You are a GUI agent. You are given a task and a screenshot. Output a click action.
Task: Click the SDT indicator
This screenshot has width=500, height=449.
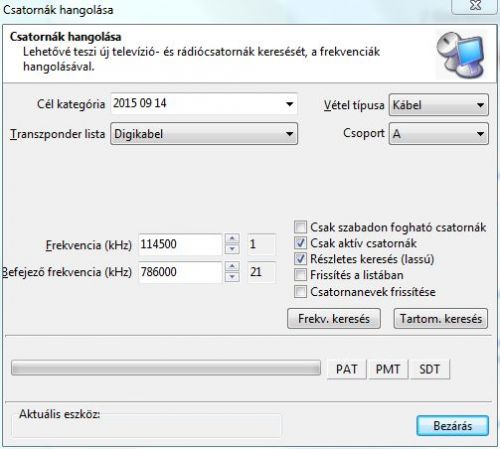click(x=430, y=369)
